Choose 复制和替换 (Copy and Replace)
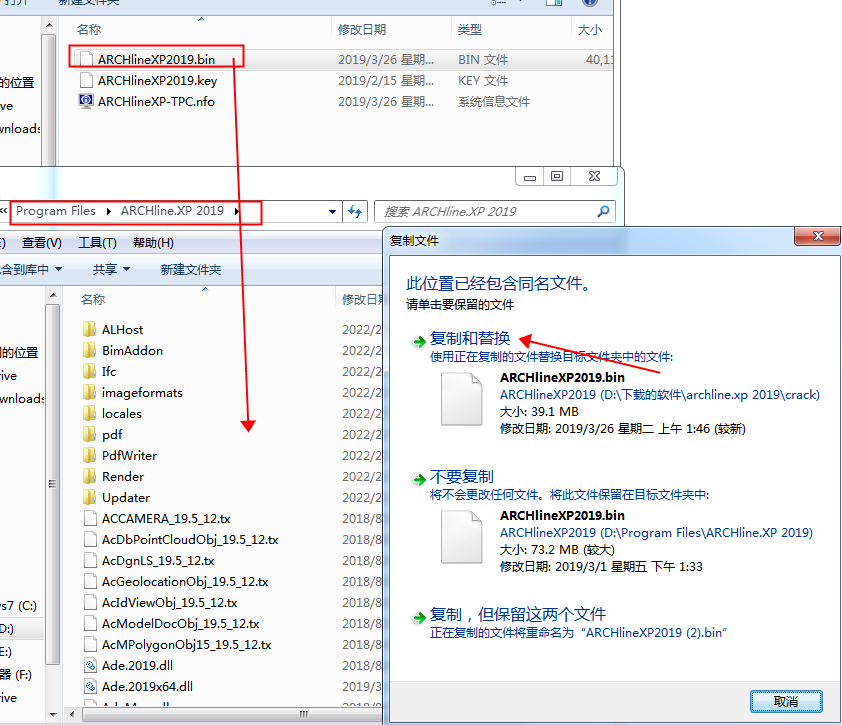Viewport: 842px width, 725px height. [x=469, y=338]
